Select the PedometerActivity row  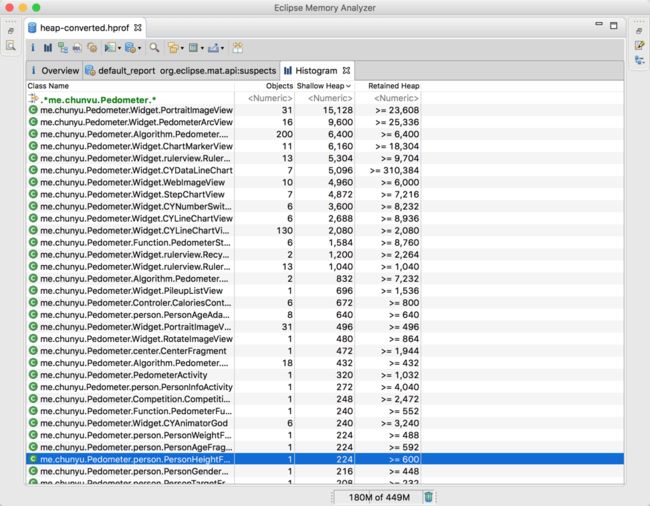click(325, 375)
